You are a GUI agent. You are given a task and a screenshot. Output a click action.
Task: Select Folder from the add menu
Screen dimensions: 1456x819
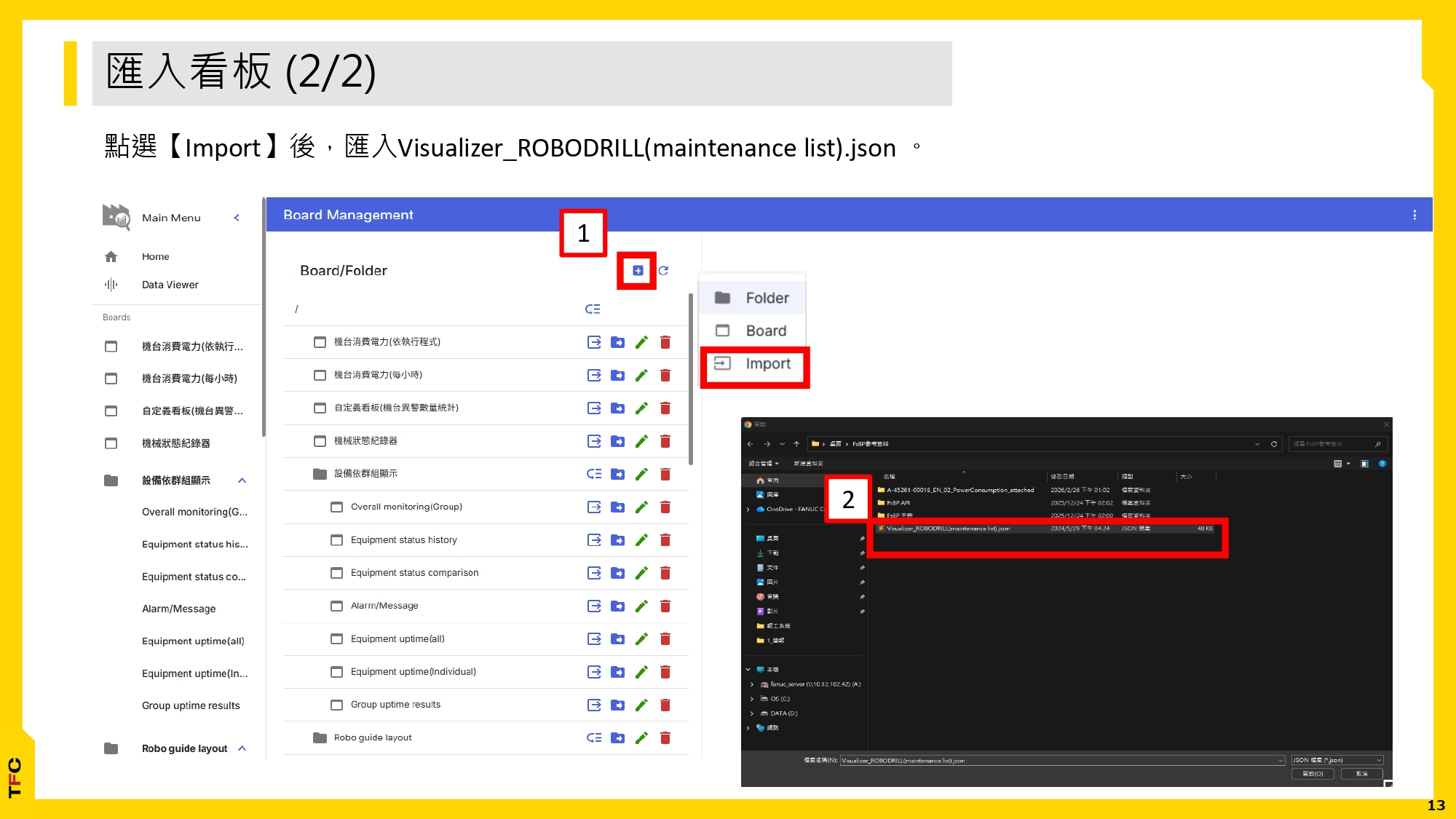click(753, 298)
